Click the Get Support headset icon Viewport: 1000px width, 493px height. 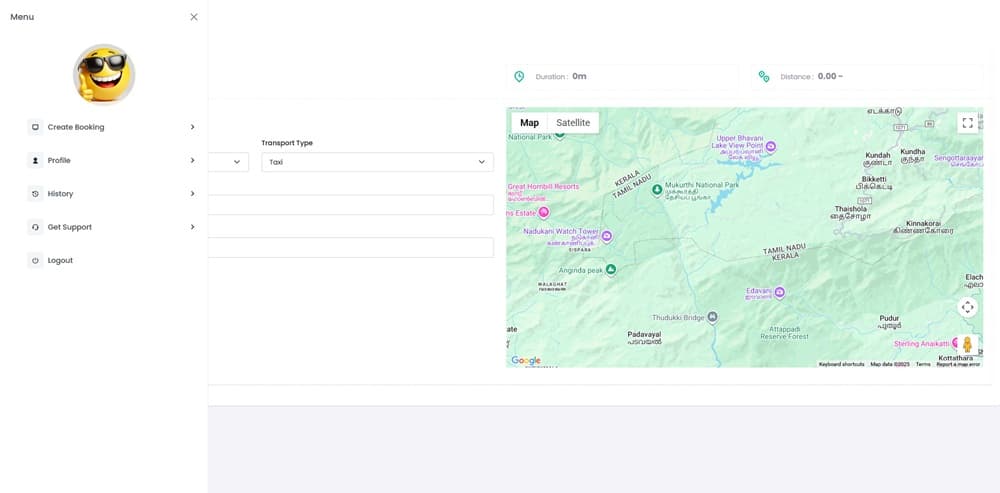tap(35, 227)
